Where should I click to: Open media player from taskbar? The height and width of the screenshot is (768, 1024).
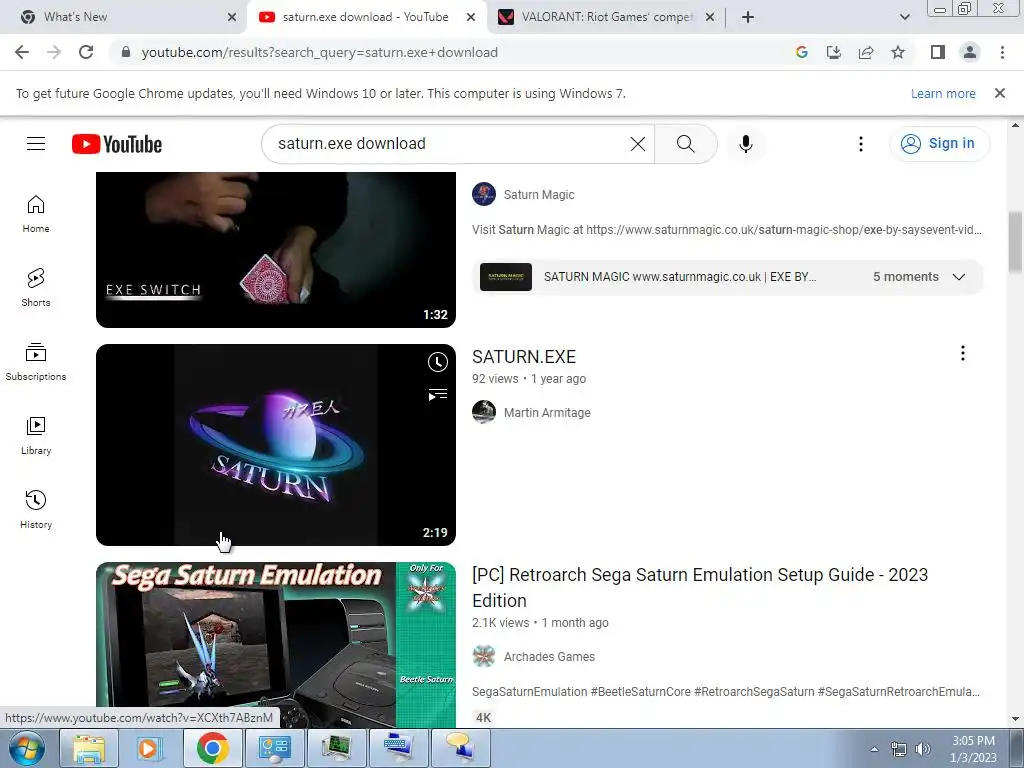click(150, 748)
